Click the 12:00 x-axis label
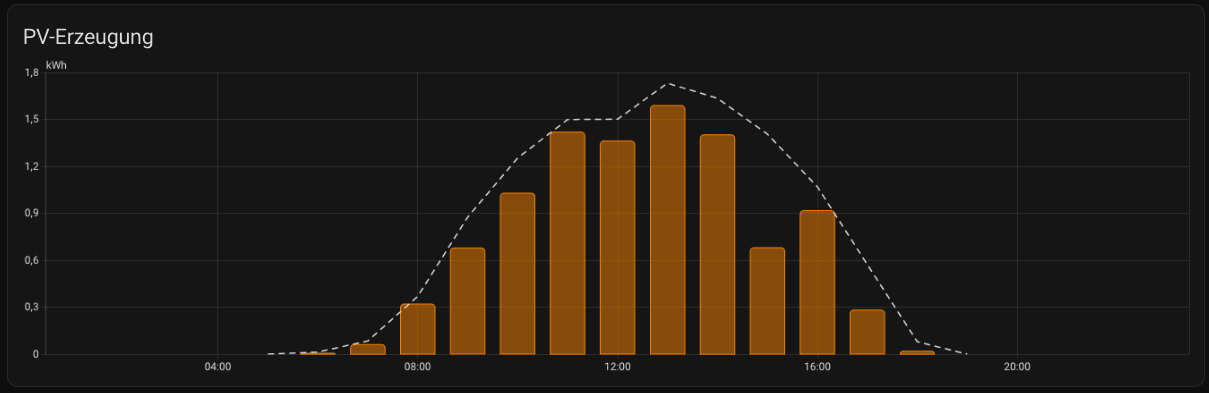The width and height of the screenshot is (1209, 393). (x=617, y=367)
